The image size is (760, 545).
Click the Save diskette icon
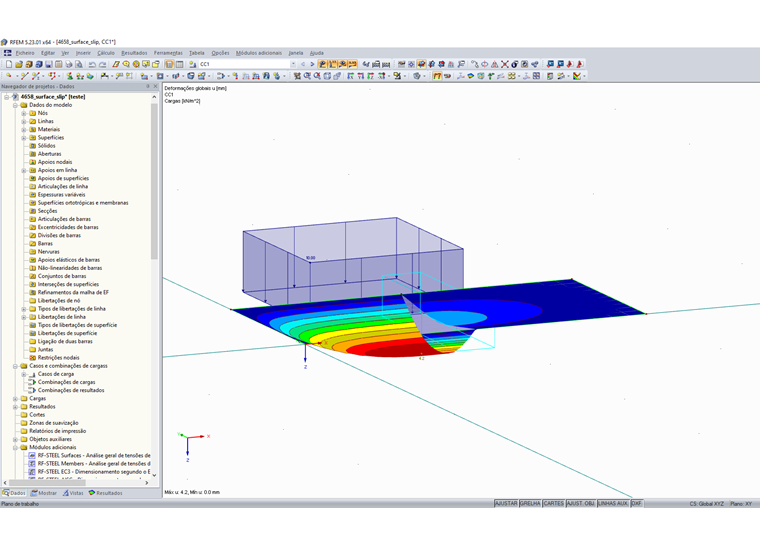click(x=48, y=64)
